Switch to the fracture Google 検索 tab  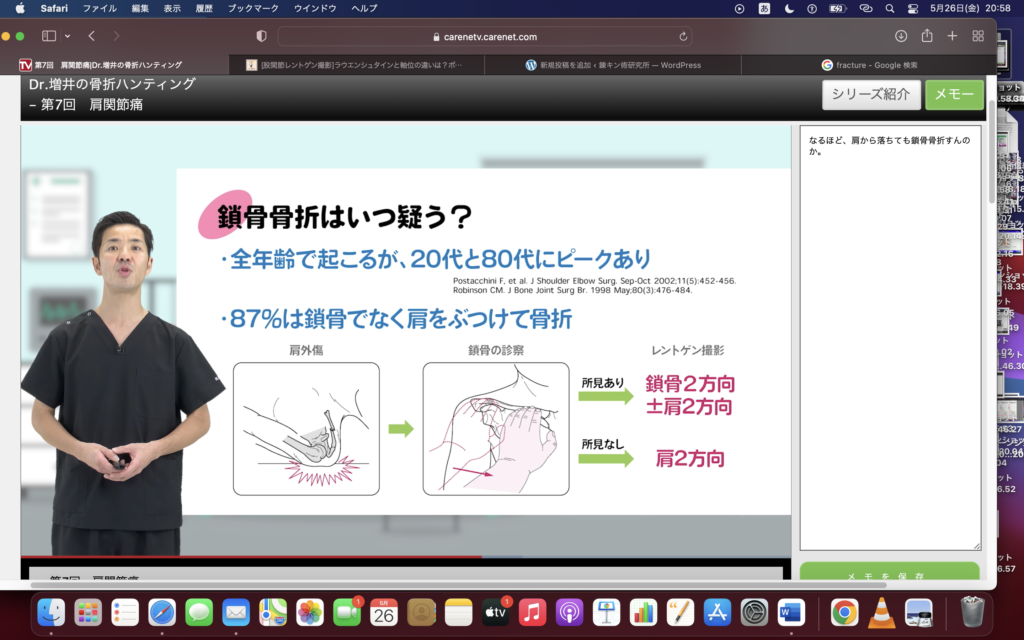[869, 65]
